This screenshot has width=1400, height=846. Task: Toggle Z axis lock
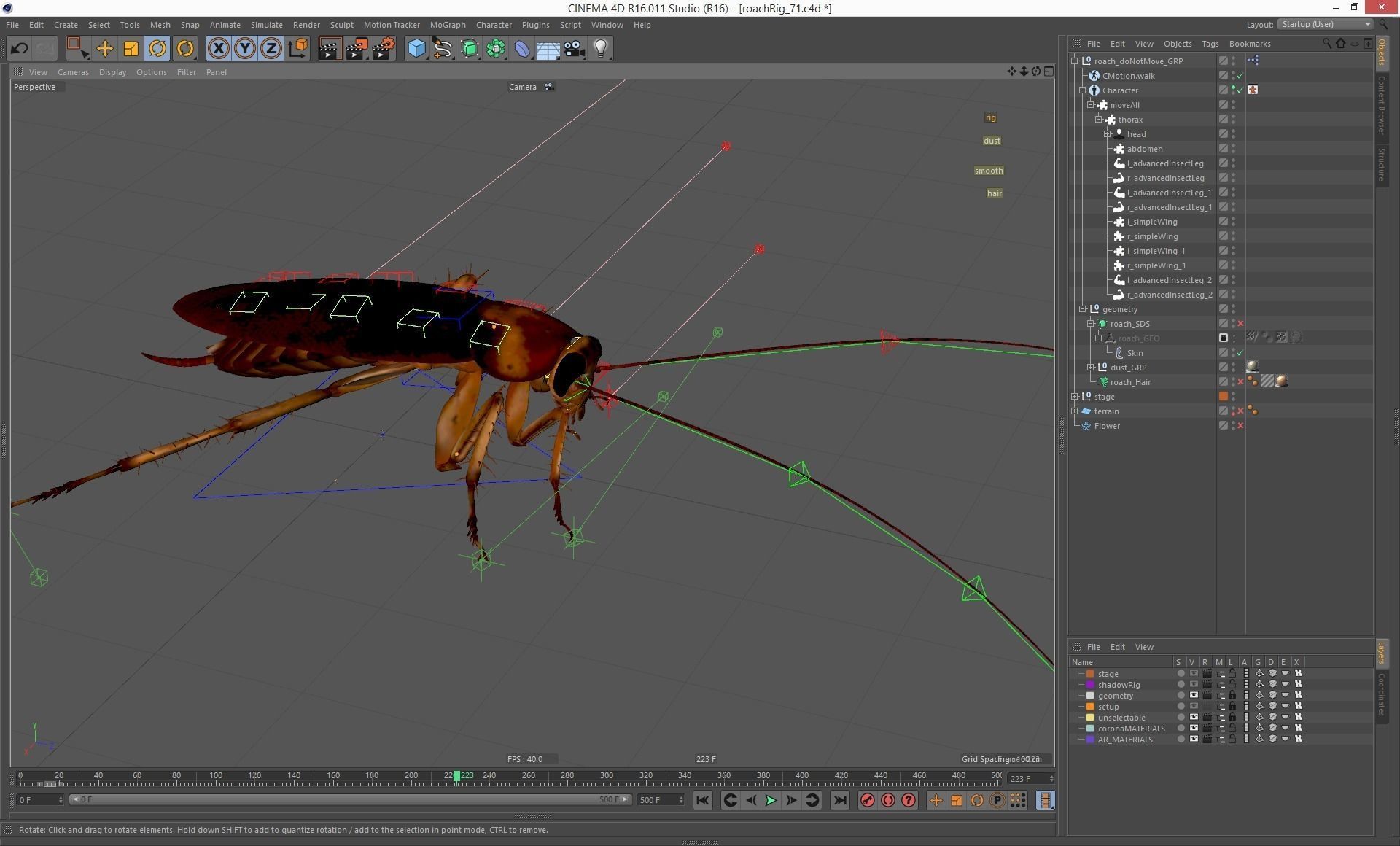[271, 49]
